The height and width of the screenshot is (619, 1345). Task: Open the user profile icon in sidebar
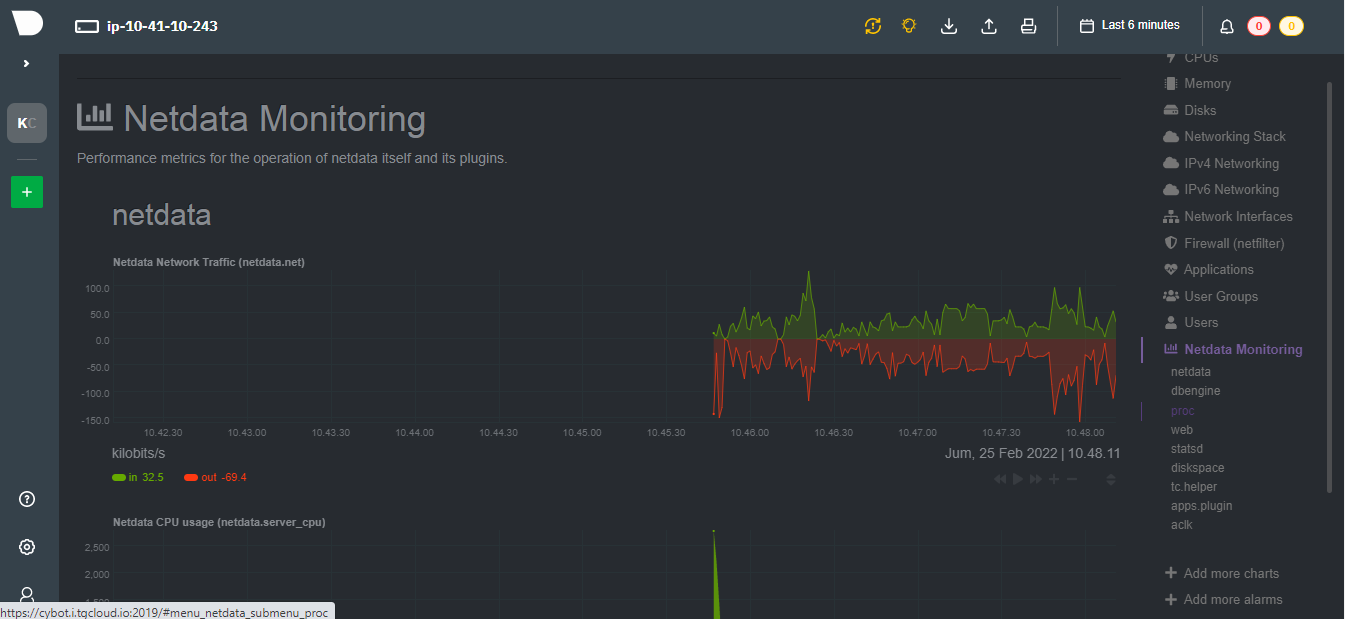[27, 594]
